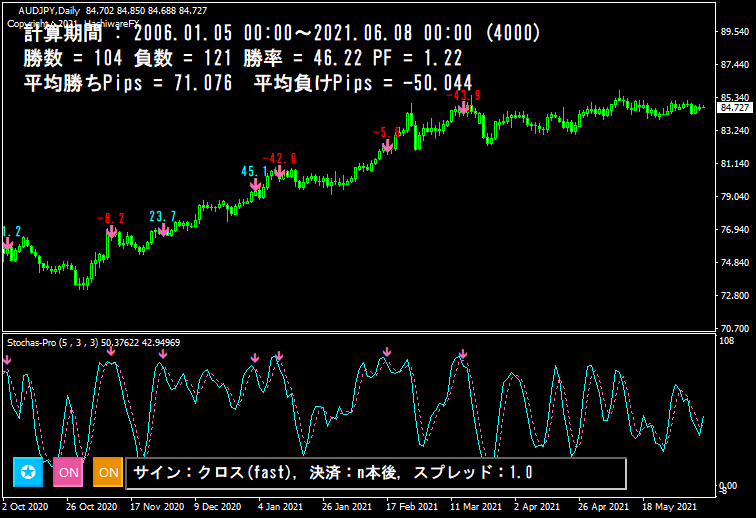The height and width of the screenshot is (518, 756).
Task: Click the current price label 84.727
Action: click(734, 107)
